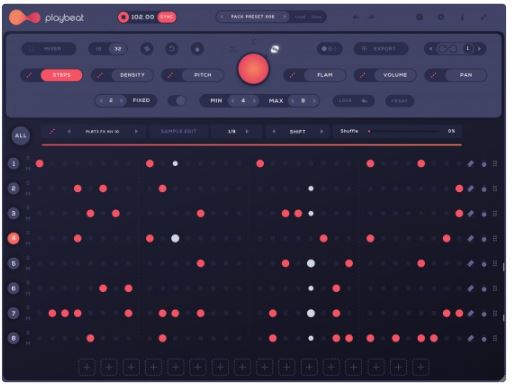Toggle the SYNC tempo button

click(167, 17)
